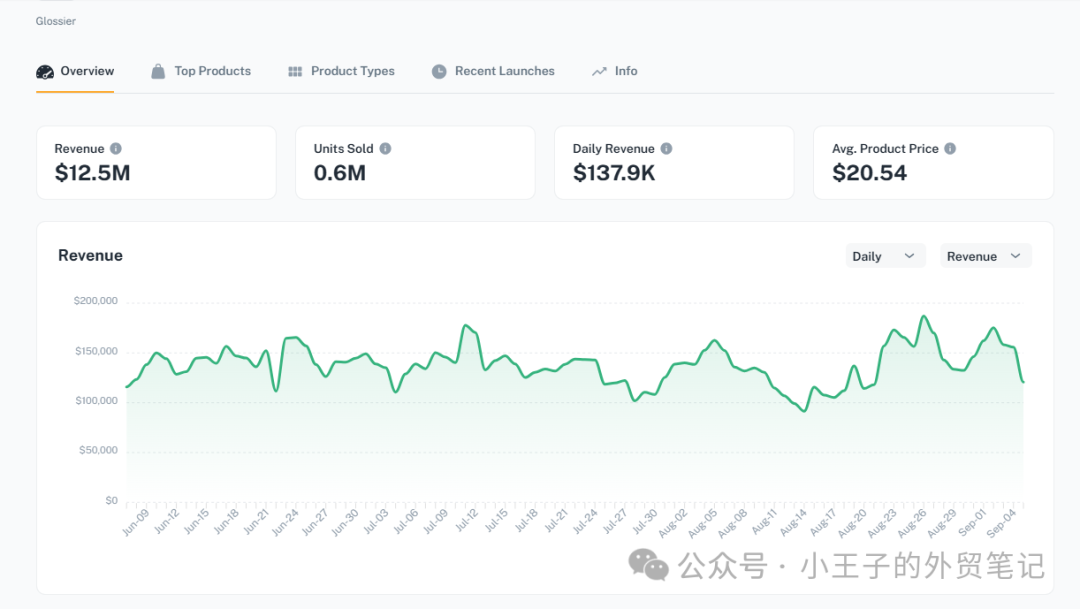
Task: Click info icon next to Avg. Product Price
Action: [950, 149]
